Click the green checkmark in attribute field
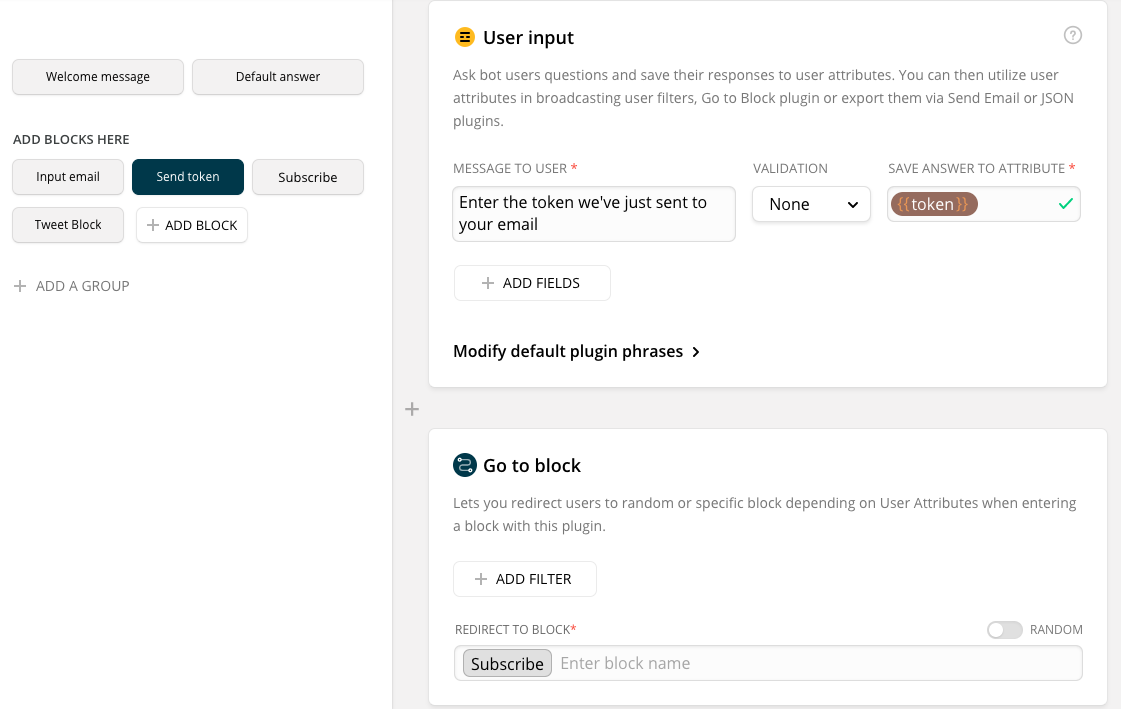Viewport: 1121px width, 709px height. (x=1066, y=204)
